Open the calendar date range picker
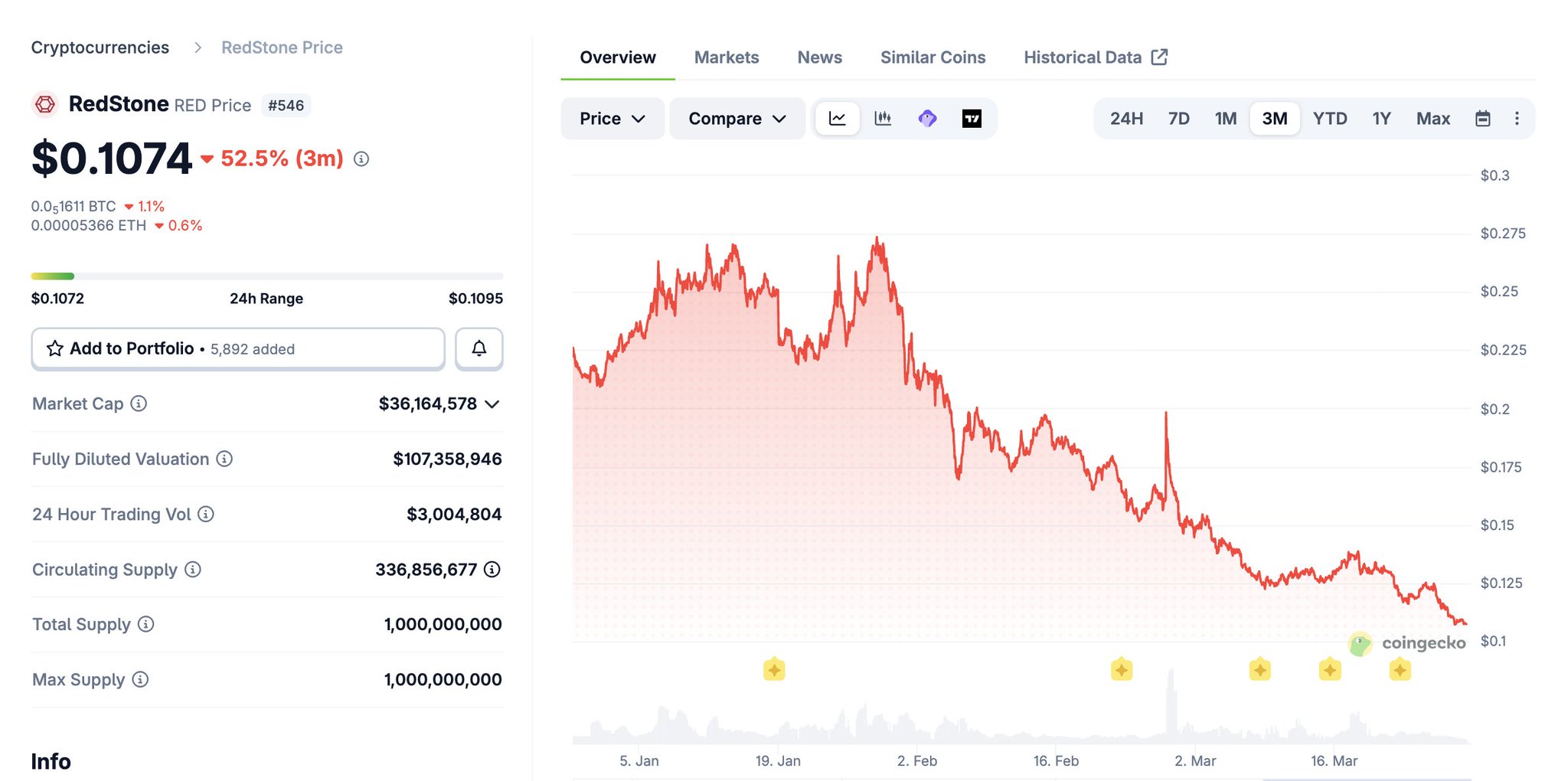Viewport: 1568px width, 781px height. point(1483,119)
